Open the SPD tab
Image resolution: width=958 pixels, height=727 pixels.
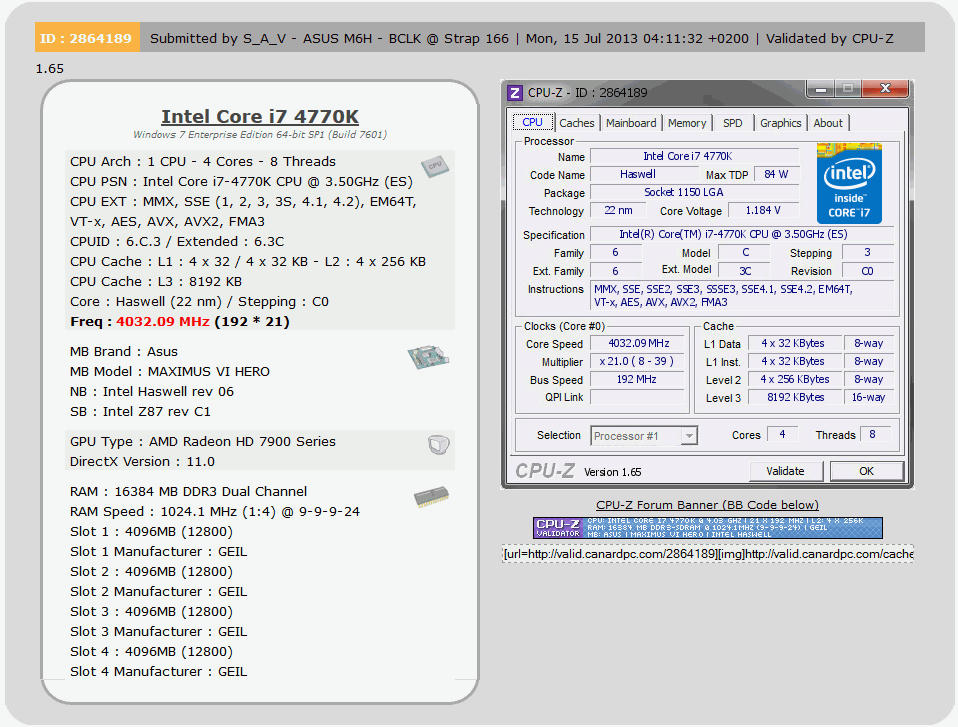click(733, 123)
